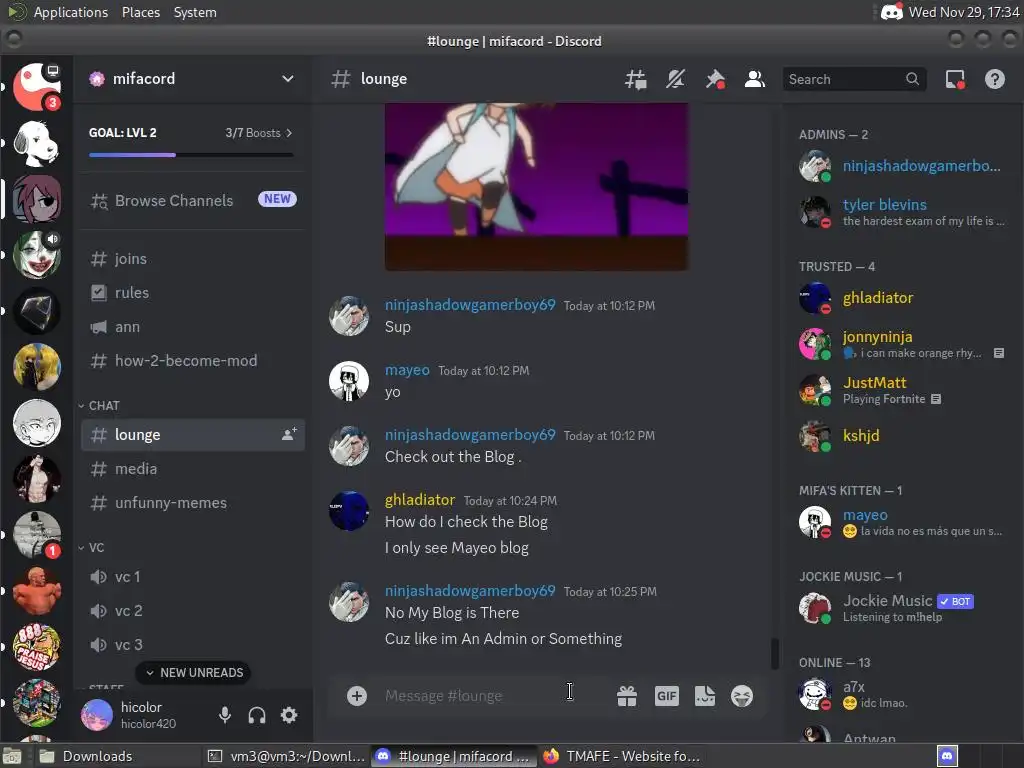Viewport: 1024px width, 768px height.
Task: Open a7x member entry
Action: (902, 694)
